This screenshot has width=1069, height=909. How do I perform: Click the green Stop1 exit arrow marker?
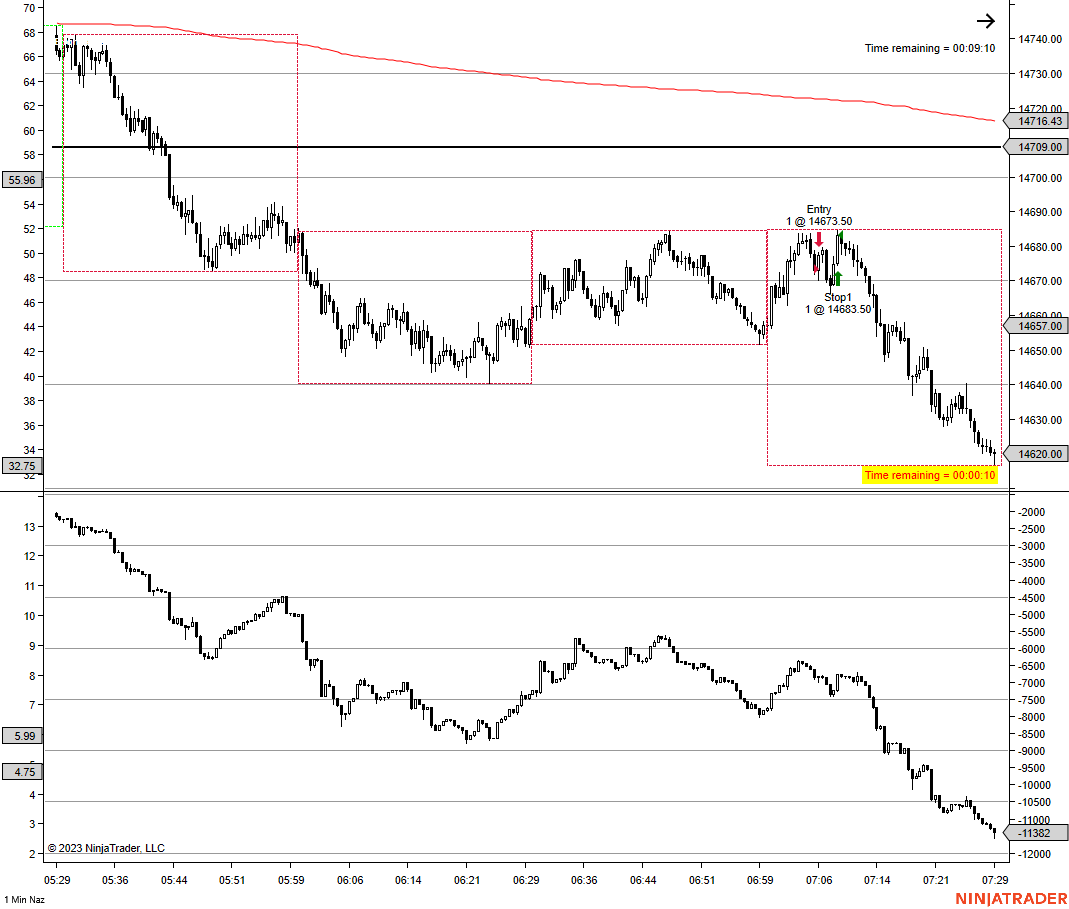[838, 278]
